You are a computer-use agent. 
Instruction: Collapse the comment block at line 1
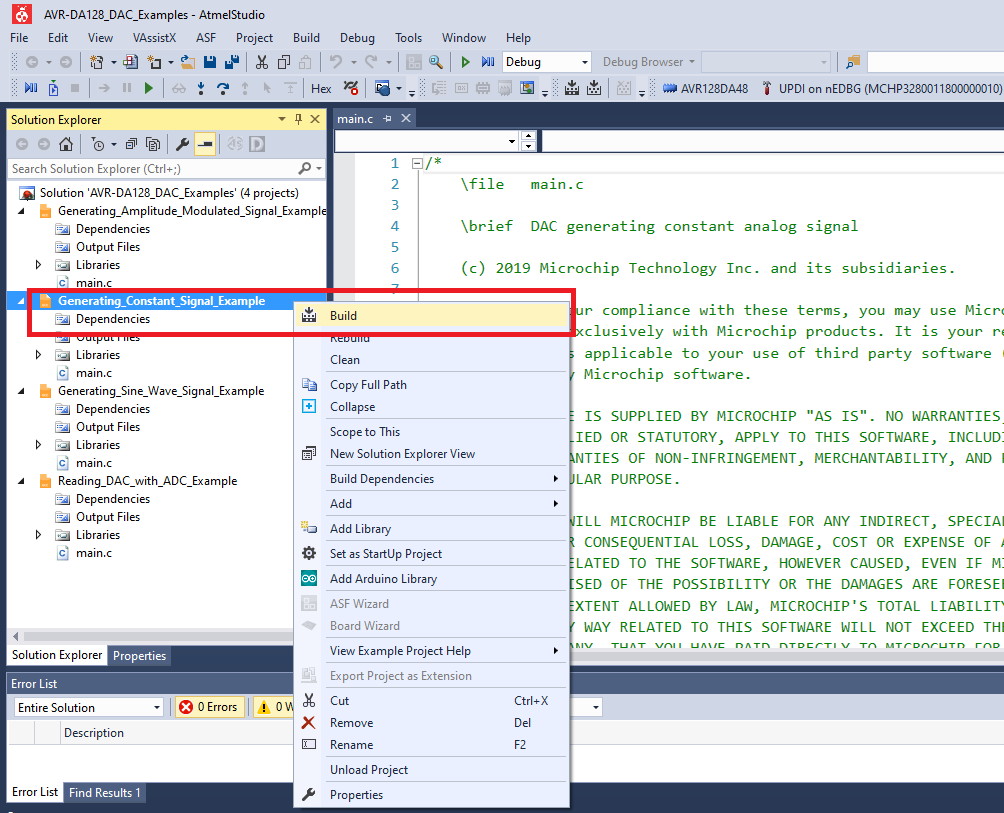pyautogui.click(x=417, y=164)
